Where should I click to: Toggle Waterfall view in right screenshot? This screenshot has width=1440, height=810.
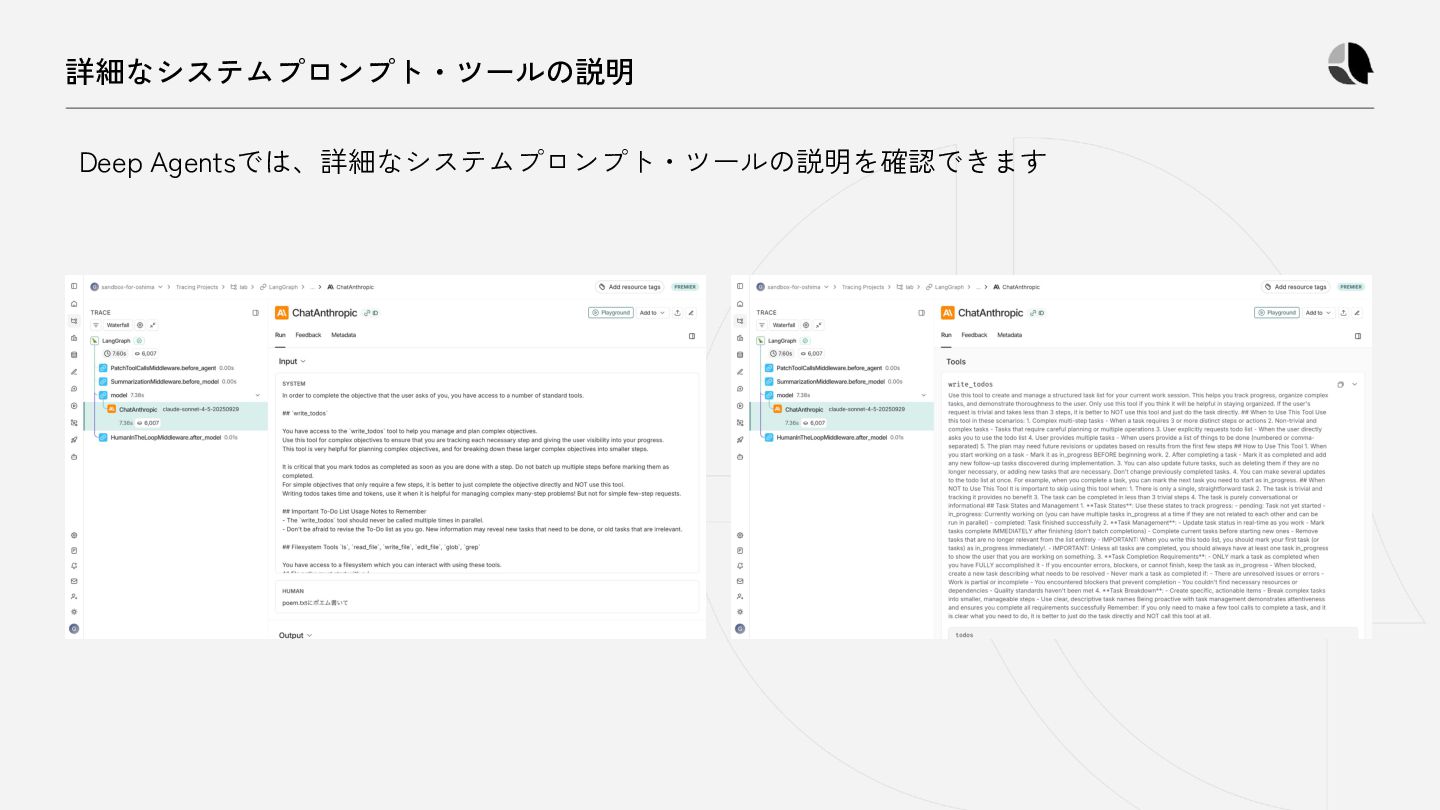point(784,325)
